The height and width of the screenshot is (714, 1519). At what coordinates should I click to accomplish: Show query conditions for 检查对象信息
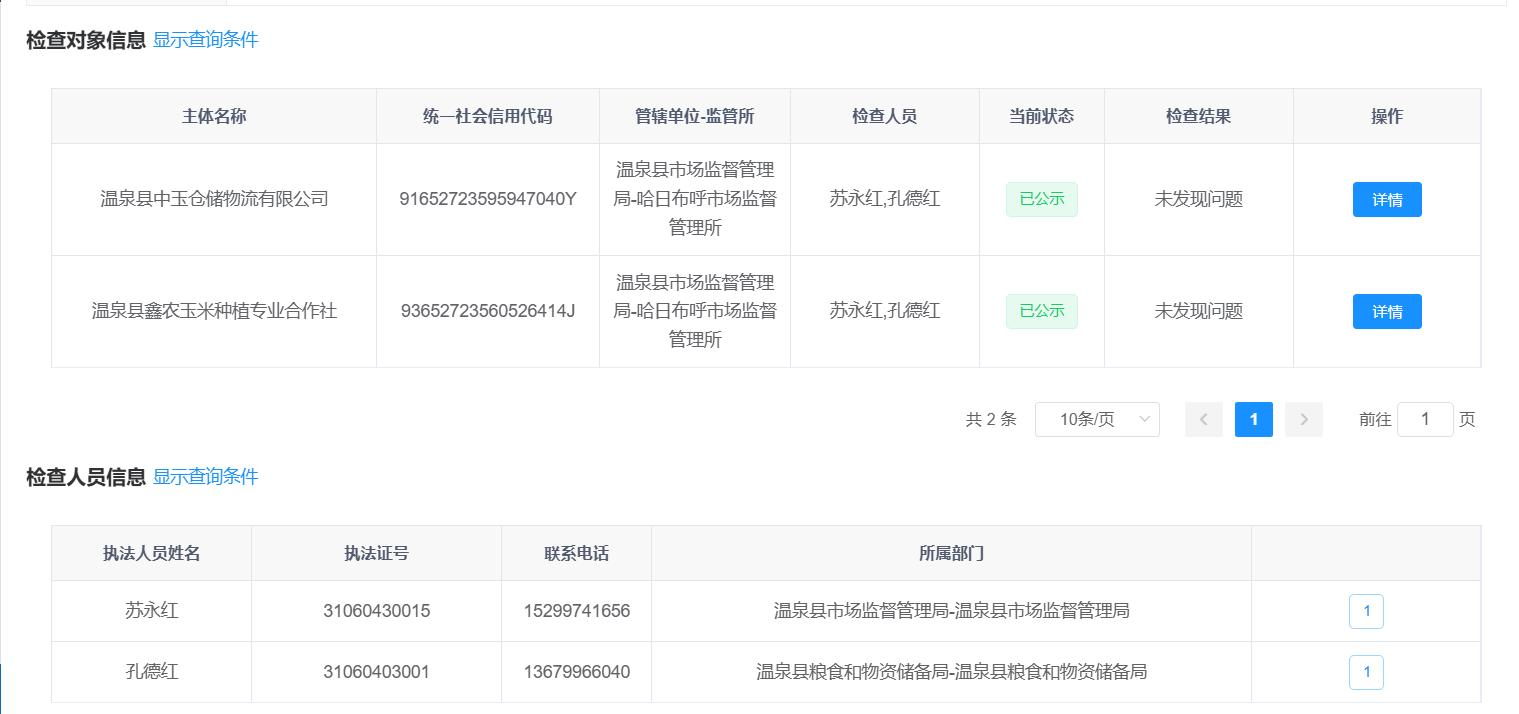[205, 40]
